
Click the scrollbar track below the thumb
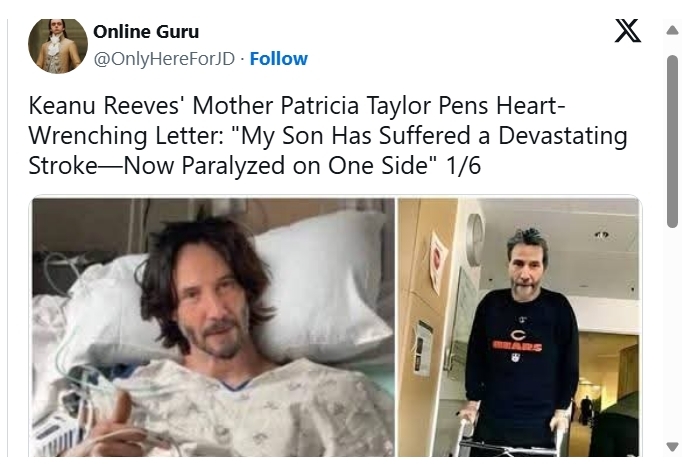(x=672, y=332)
